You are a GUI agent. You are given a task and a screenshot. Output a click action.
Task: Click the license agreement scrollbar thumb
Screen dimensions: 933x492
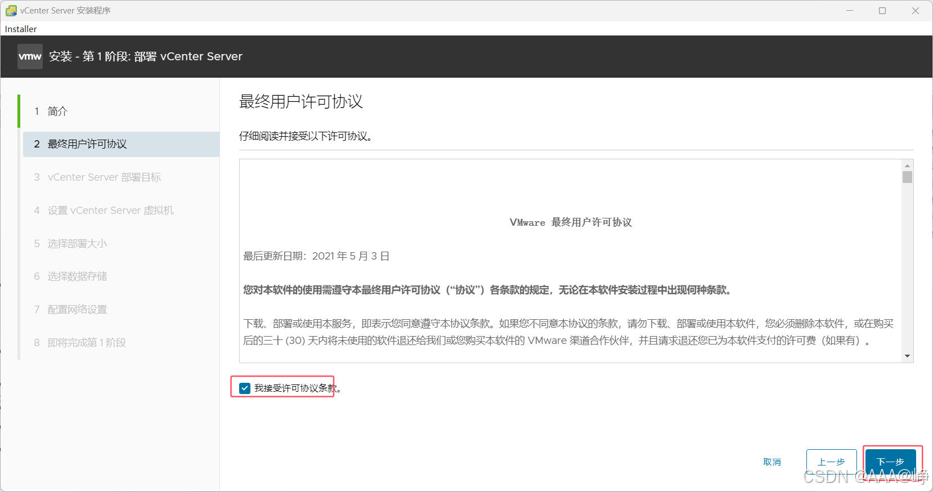(x=907, y=177)
